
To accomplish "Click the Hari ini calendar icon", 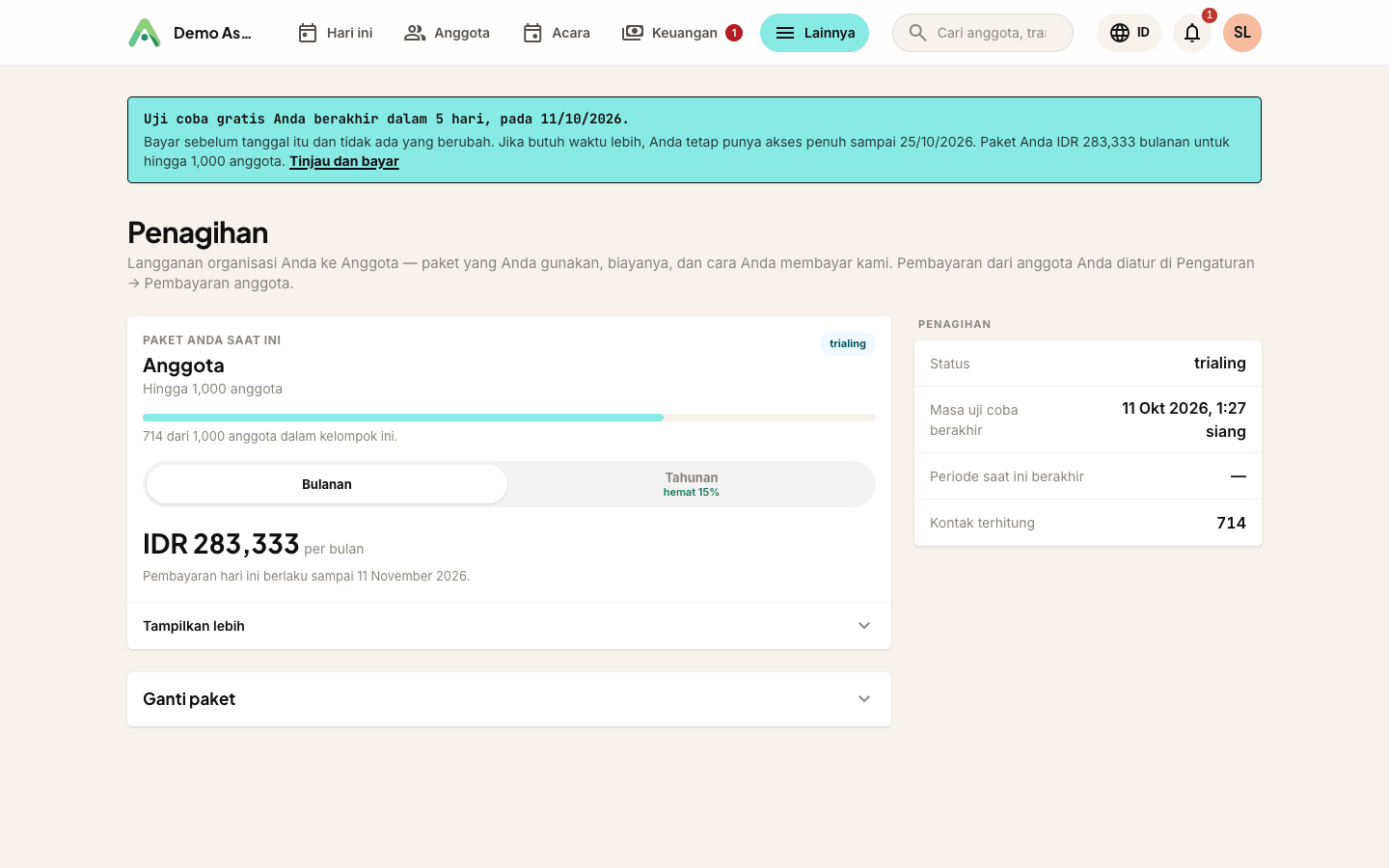I will 308,33.
